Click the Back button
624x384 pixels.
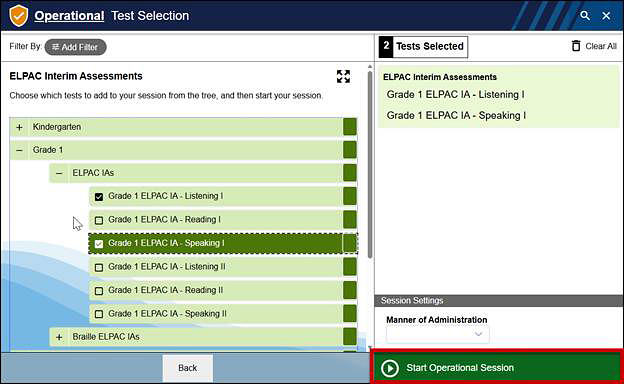pos(187,368)
